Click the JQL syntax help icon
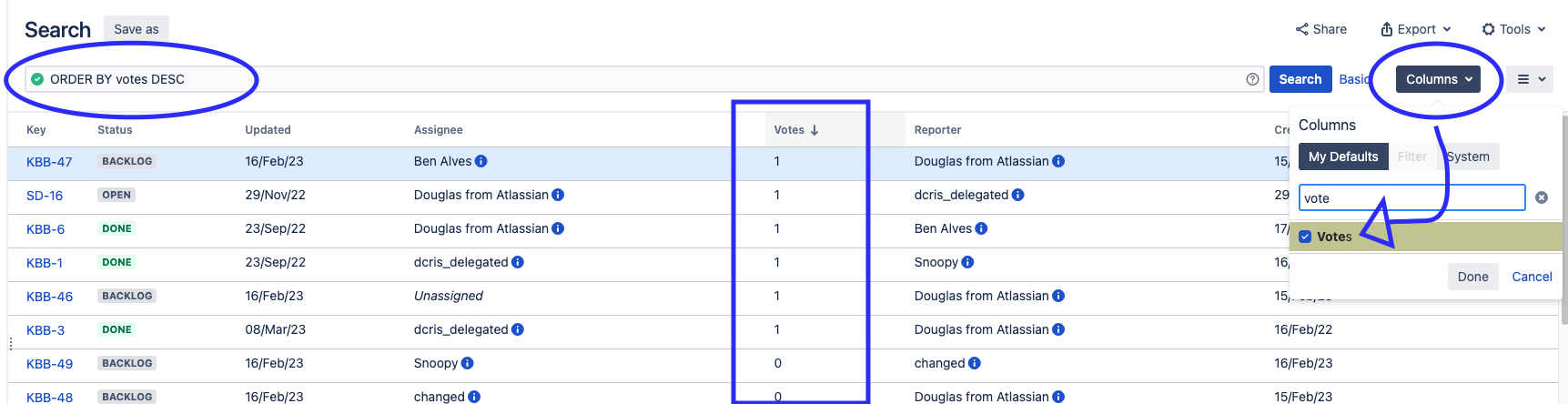The height and width of the screenshot is (404, 1568). 1252,79
